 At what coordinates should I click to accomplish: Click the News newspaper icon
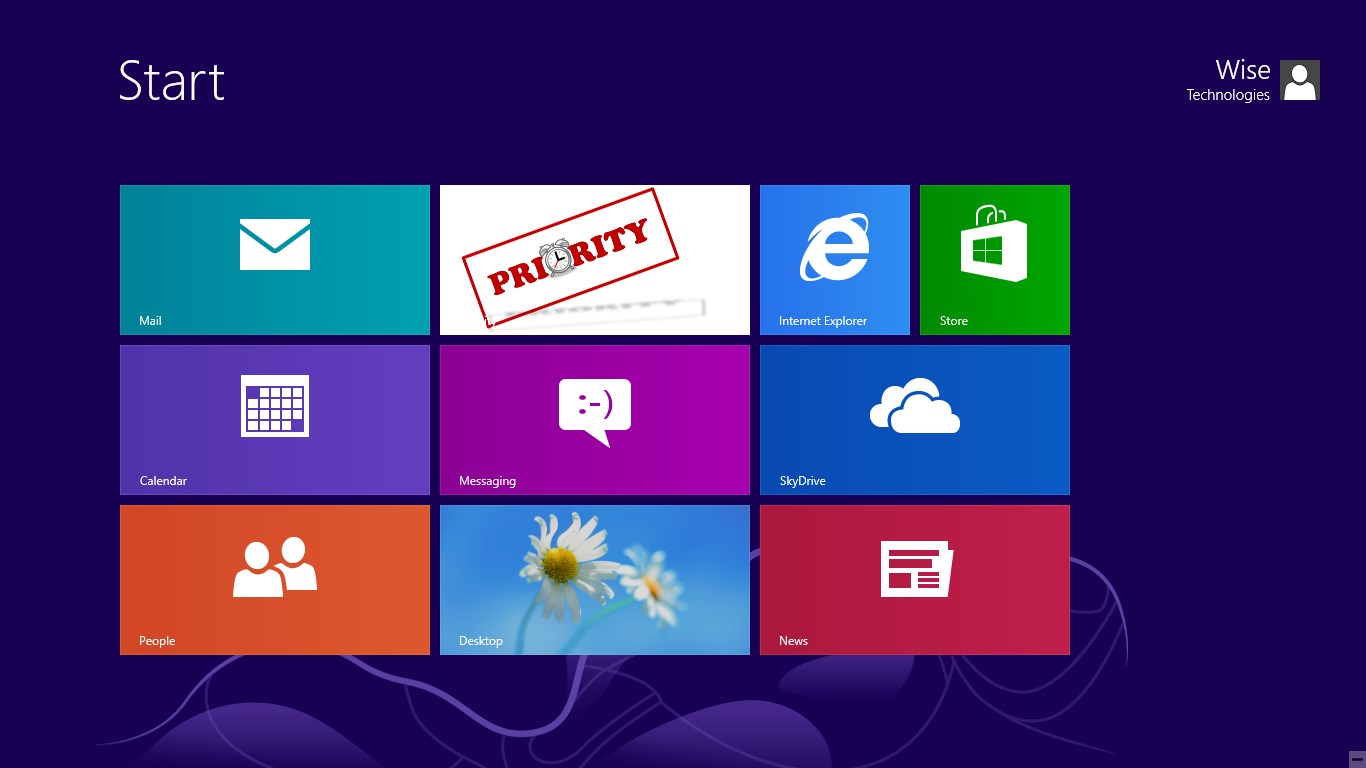pos(916,568)
